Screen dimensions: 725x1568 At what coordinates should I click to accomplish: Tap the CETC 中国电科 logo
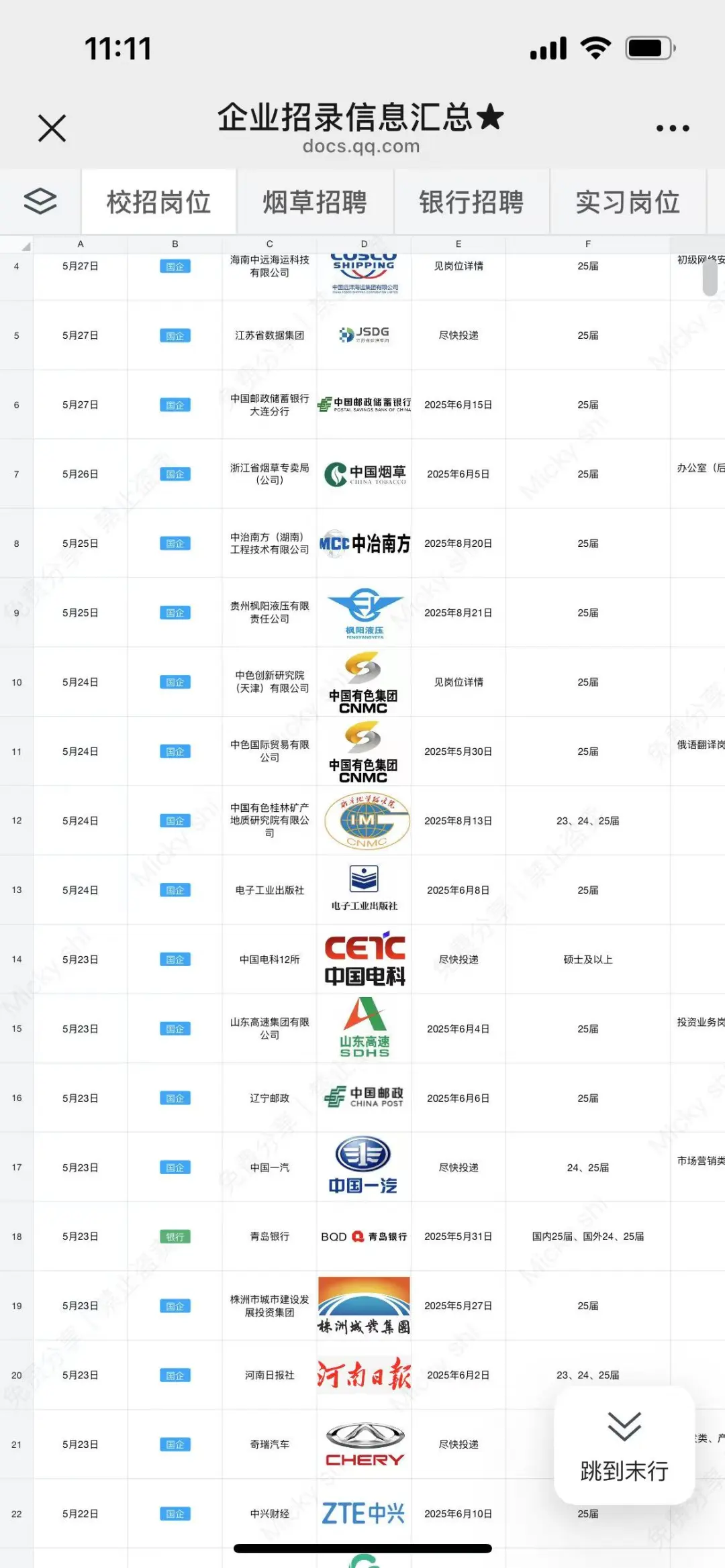pyautogui.click(x=365, y=959)
